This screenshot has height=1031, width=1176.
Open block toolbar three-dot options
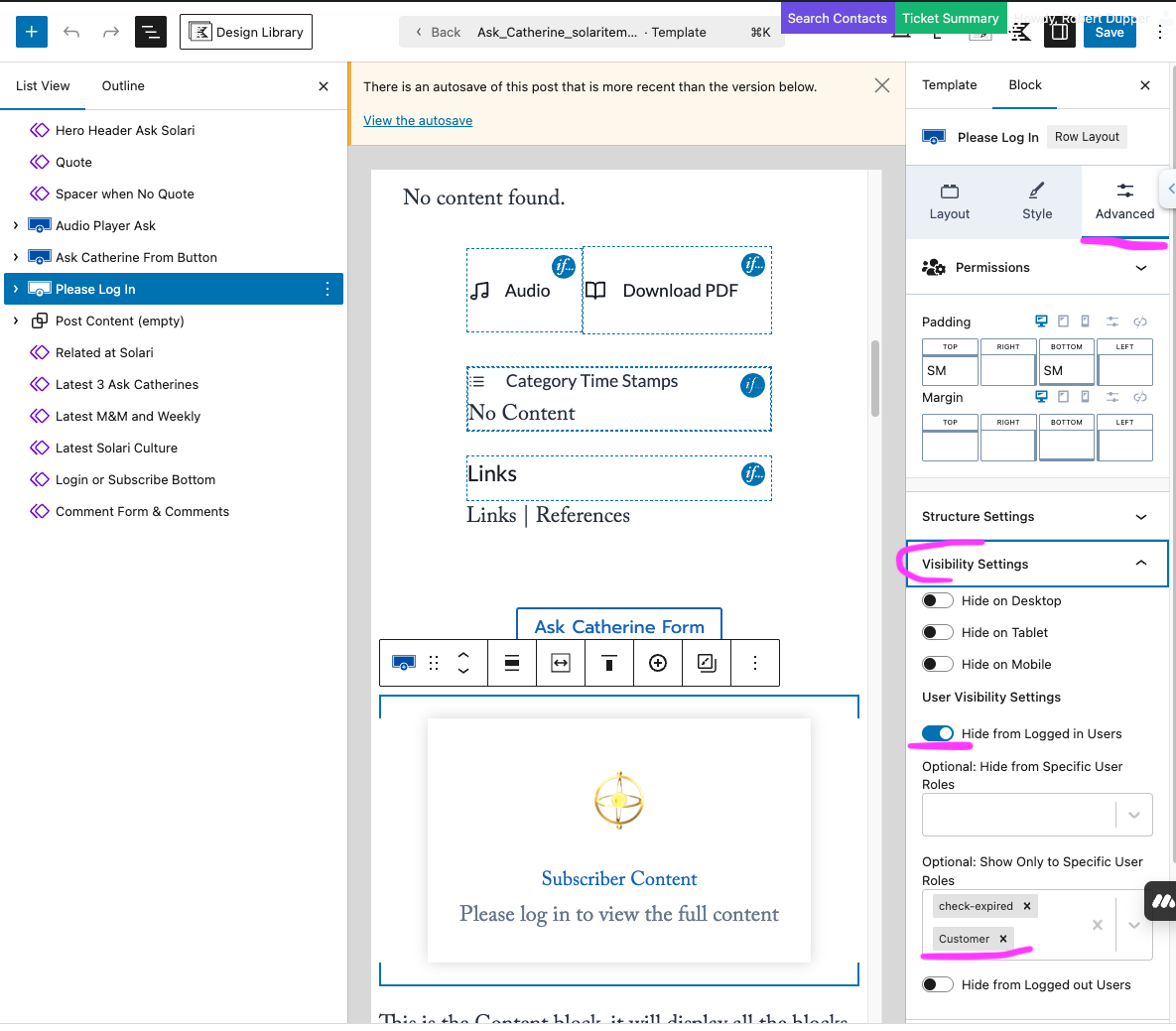[755, 663]
